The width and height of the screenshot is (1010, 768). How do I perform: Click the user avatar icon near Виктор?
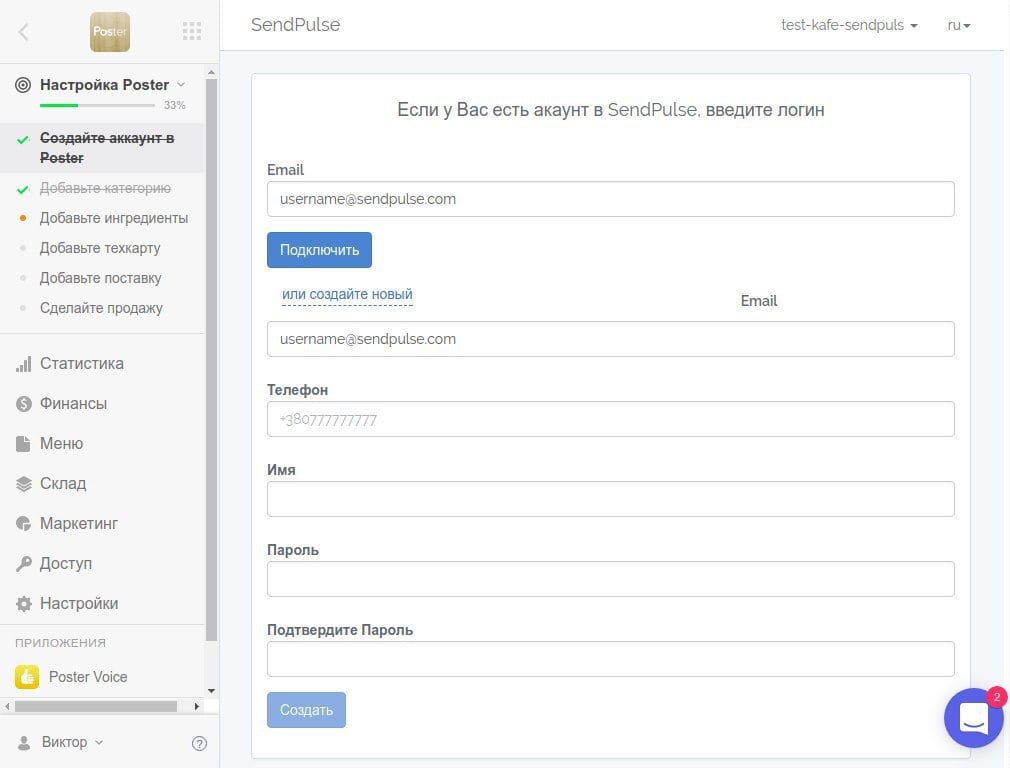[x=24, y=743]
